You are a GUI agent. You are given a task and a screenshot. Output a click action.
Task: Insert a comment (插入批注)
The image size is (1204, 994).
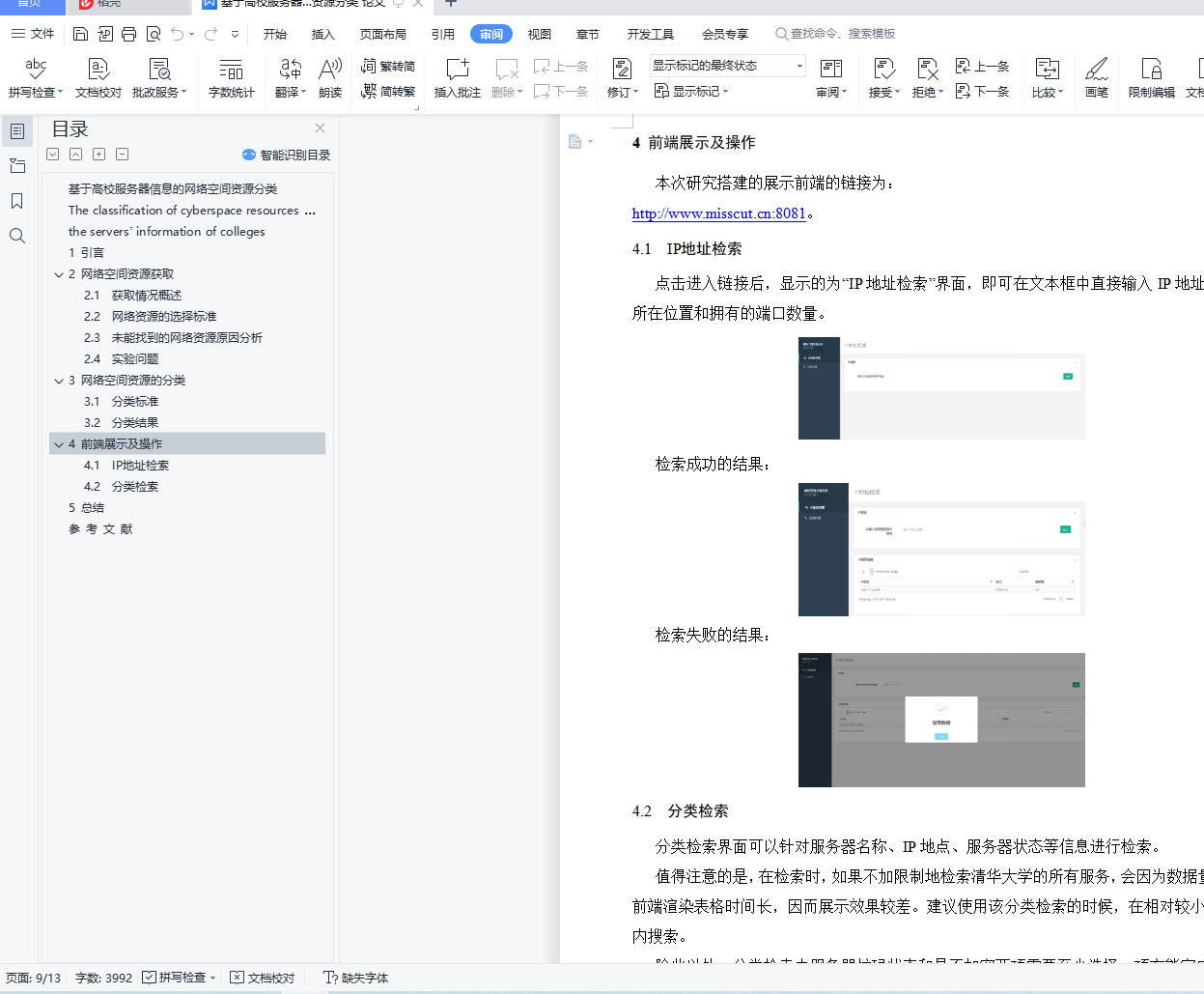458,78
